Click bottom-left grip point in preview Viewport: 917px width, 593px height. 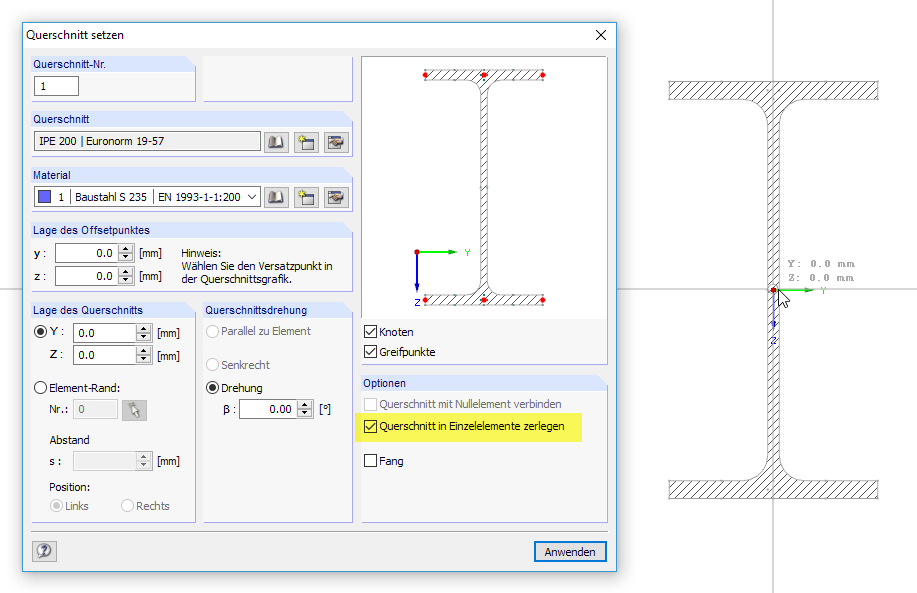[x=425, y=300]
